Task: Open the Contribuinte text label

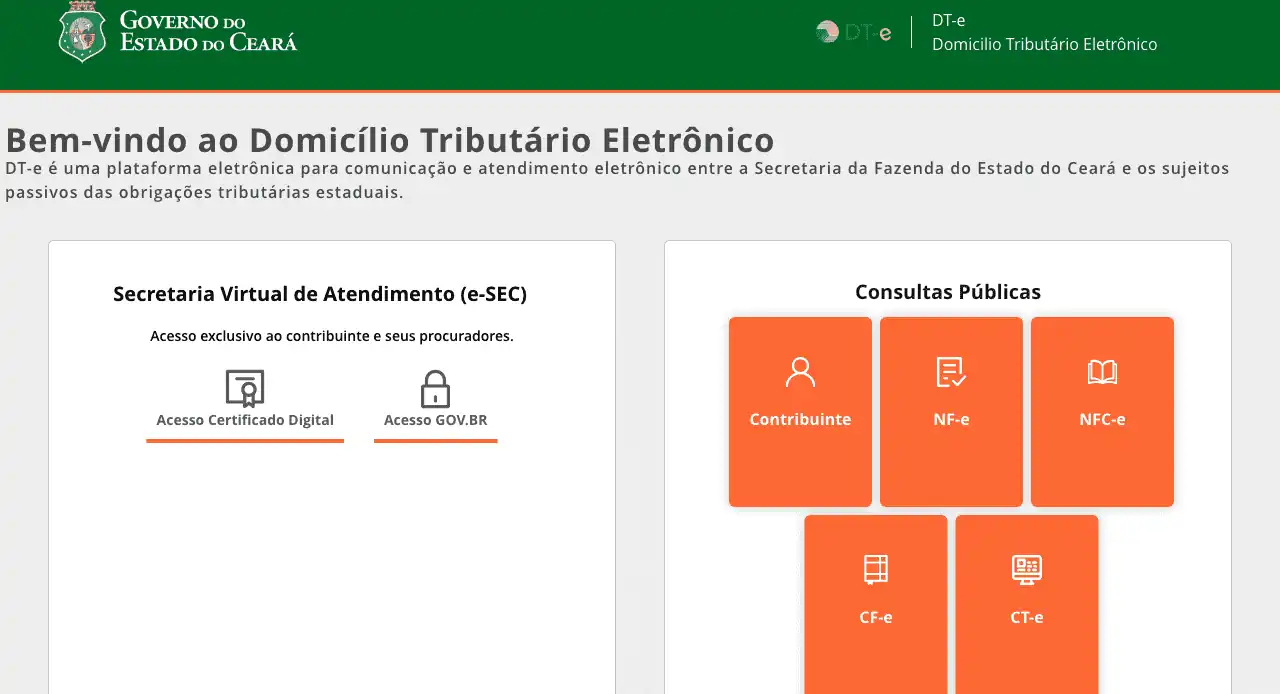Action: (800, 419)
